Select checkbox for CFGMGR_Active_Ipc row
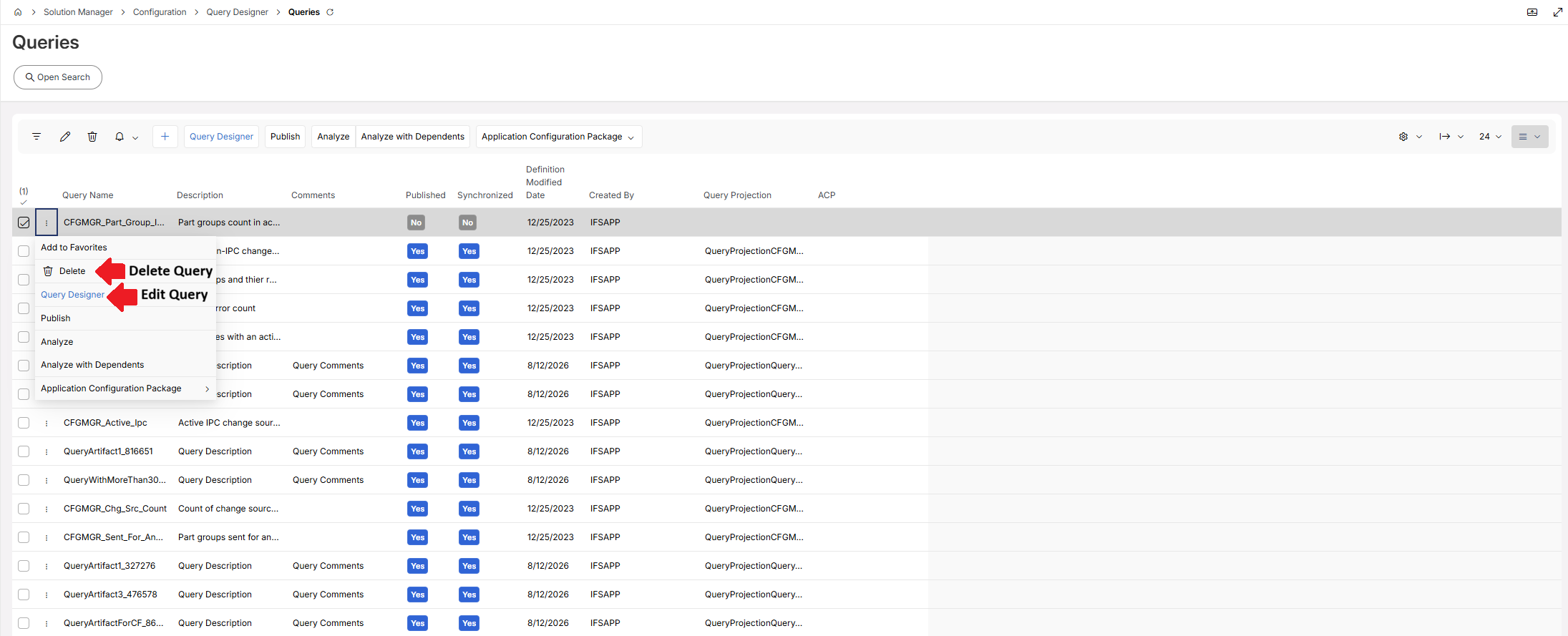The width and height of the screenshot is (1568, 636). pos(24,423)
